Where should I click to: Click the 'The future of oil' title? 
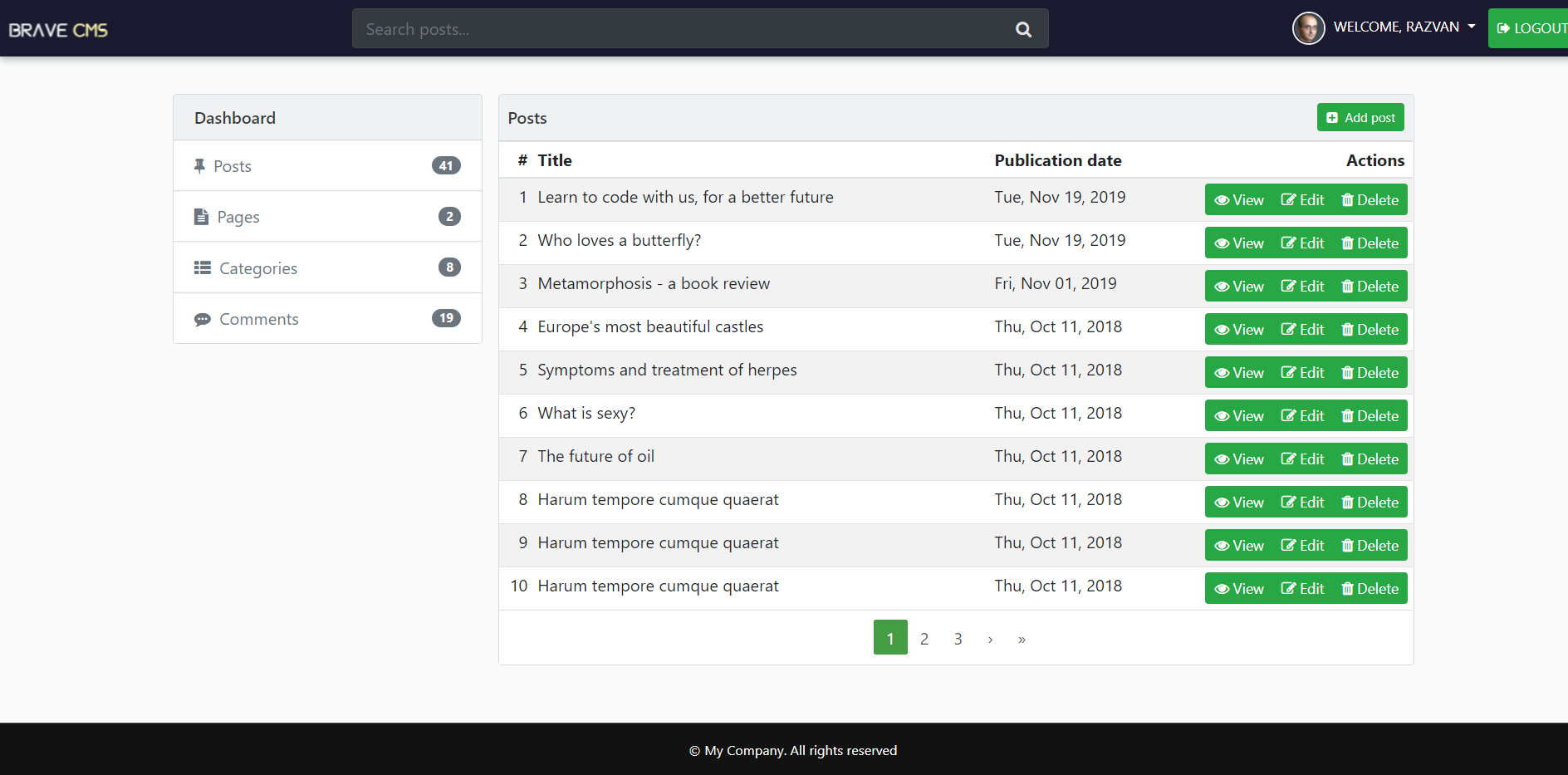tap(595, 456)
